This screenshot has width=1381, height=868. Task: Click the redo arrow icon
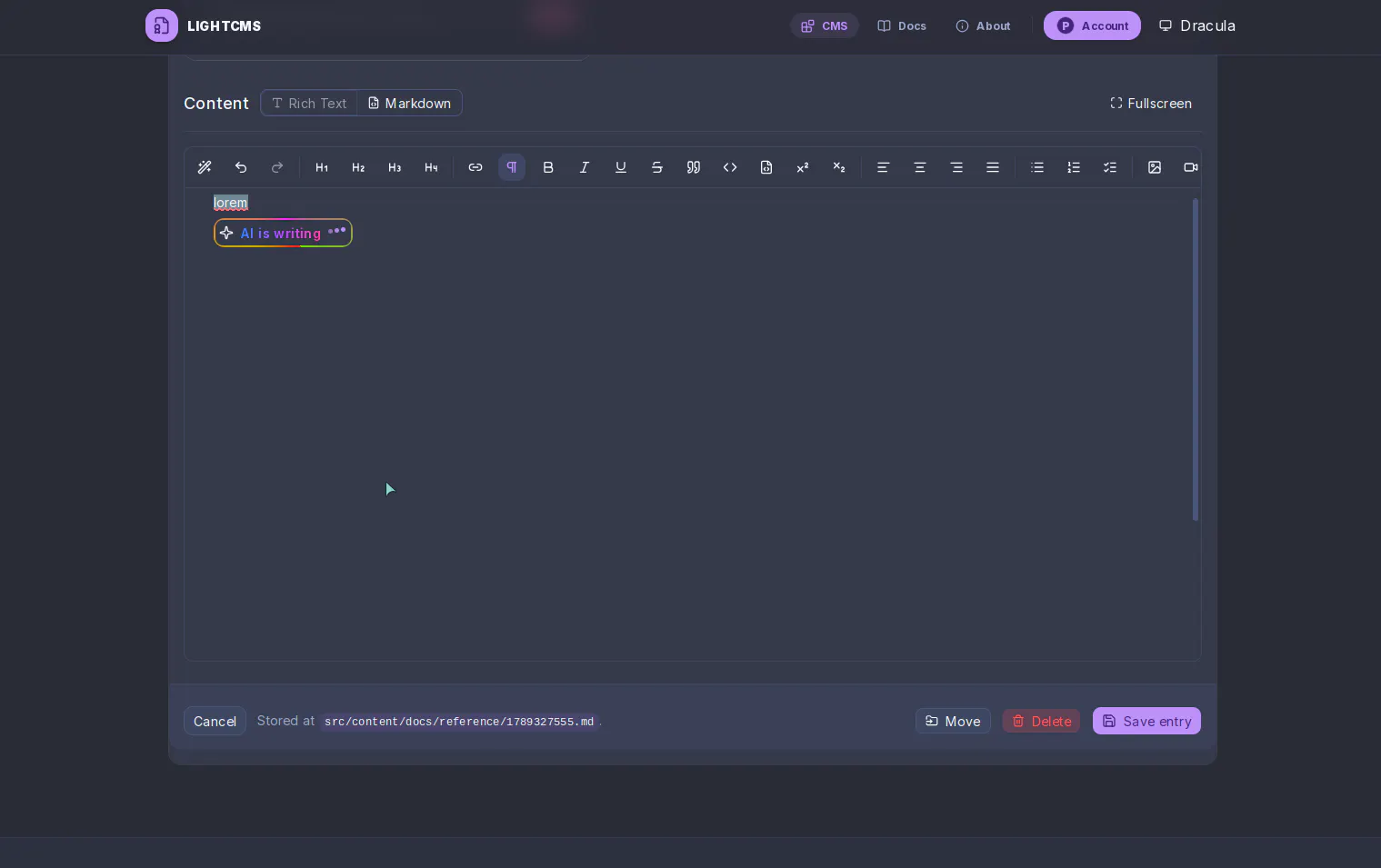tap(277, 167)
